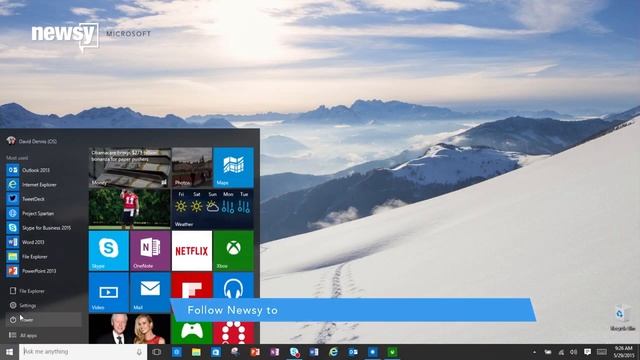Open Internet Explorer from the taskbar
Viewport: 640px width, 360px height.
point(333,352)
